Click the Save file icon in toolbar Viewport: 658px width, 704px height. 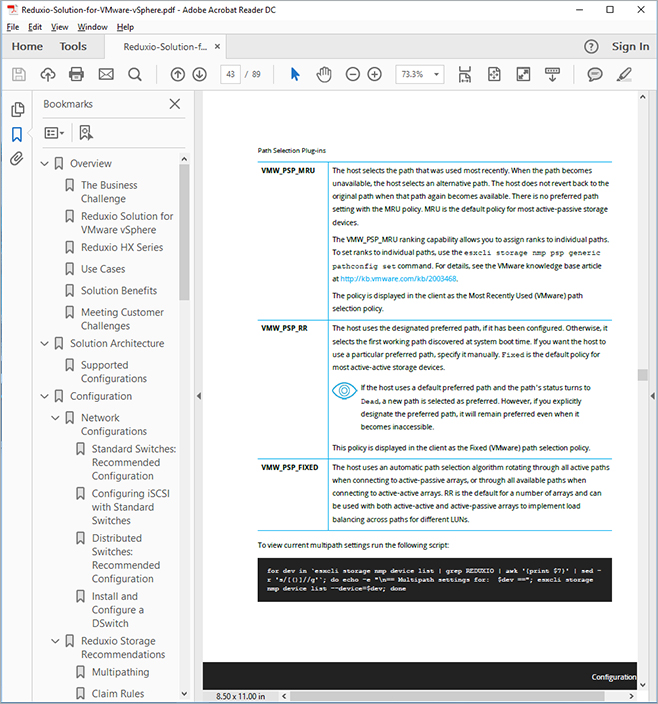tap(18, 74)
